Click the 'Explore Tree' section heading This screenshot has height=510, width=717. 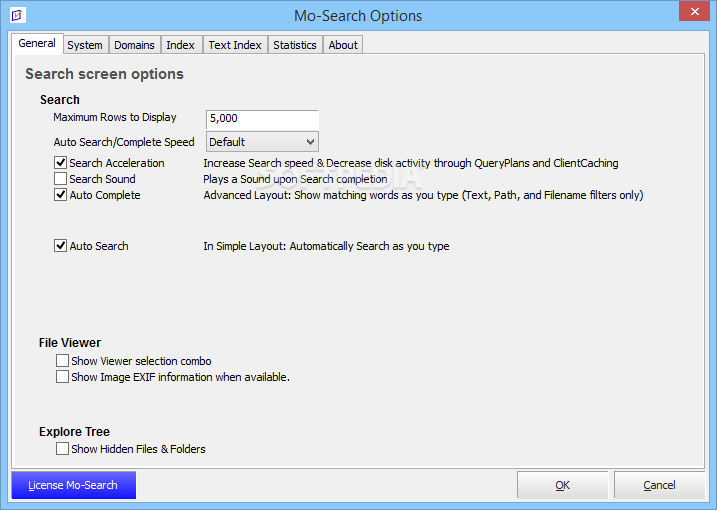(75, 432)
